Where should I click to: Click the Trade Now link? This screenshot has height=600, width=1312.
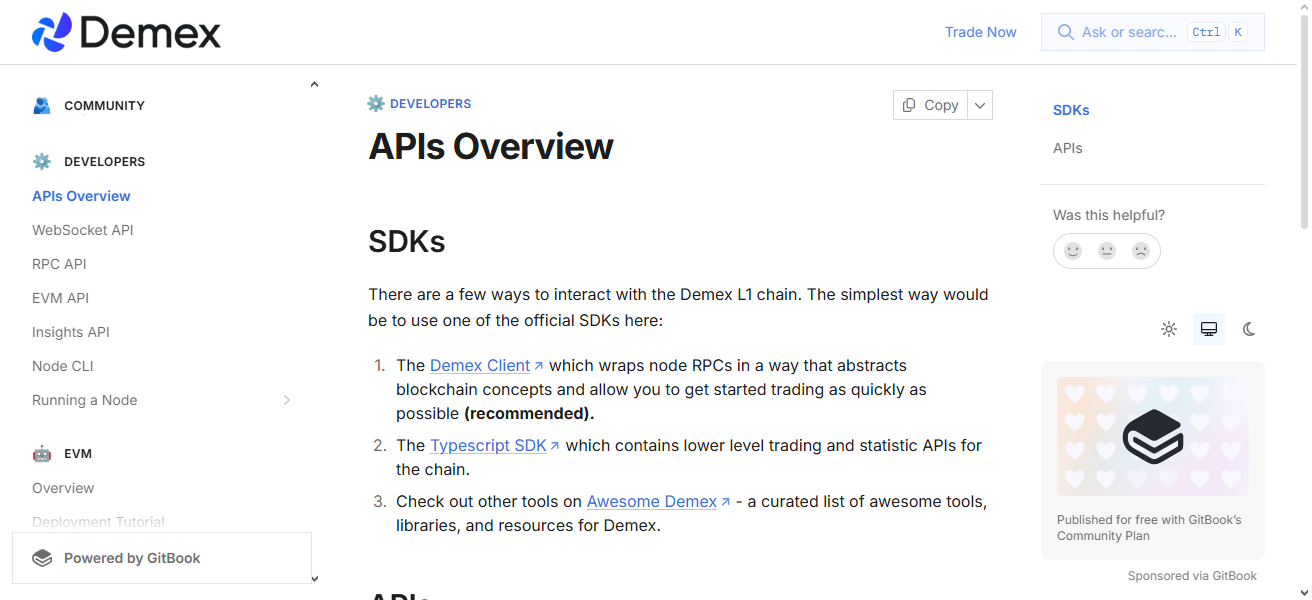980,31
